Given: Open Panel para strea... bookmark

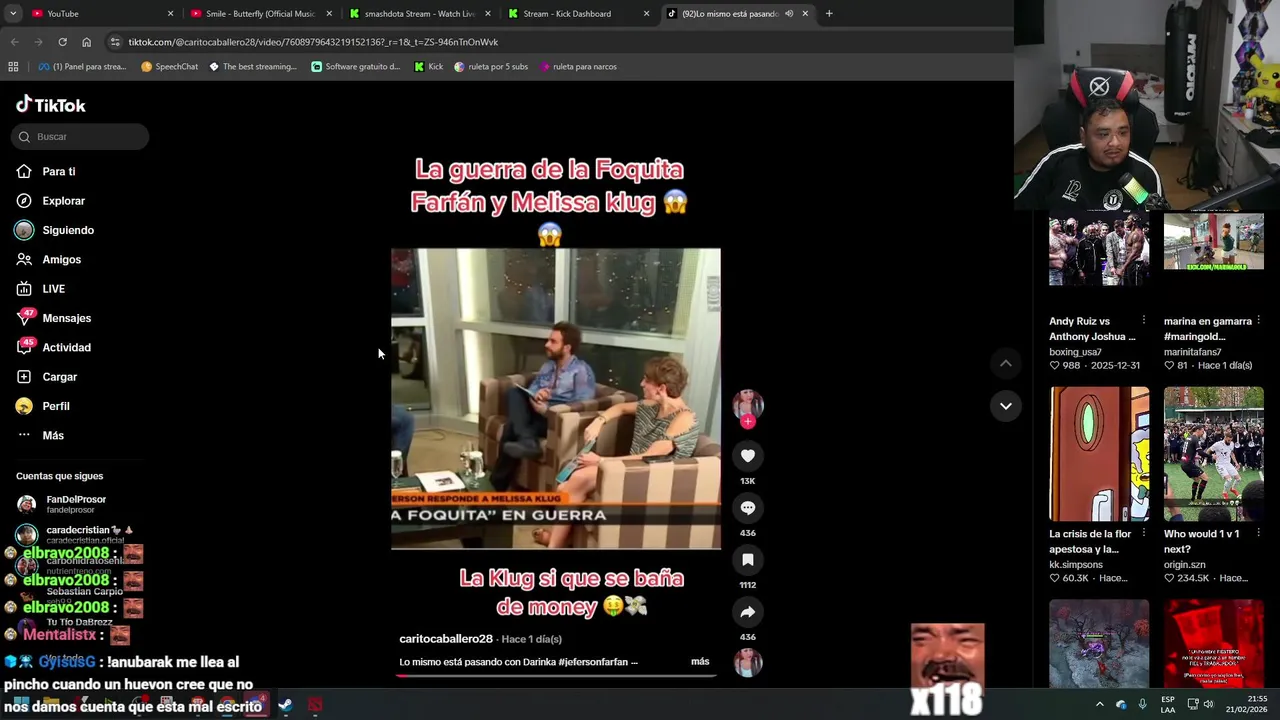Looking at the screenshot, I should click(x=82, y=67).
